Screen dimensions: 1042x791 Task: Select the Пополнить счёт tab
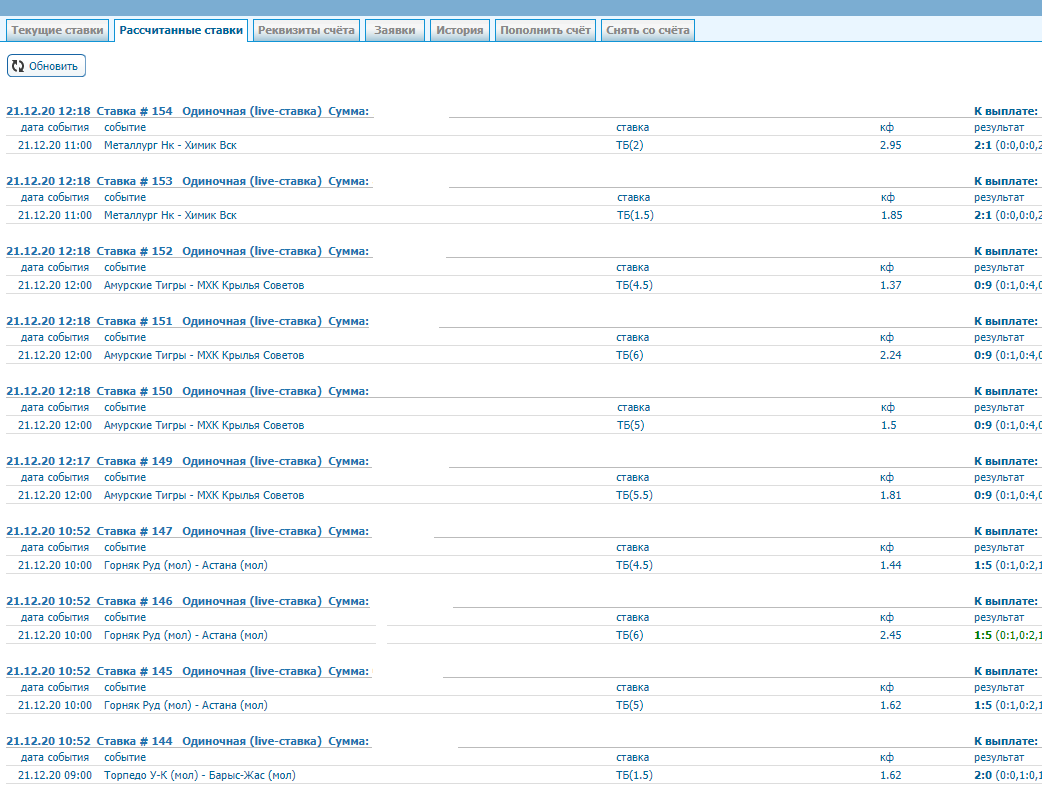pyautogui.click(x=545, y=30)
